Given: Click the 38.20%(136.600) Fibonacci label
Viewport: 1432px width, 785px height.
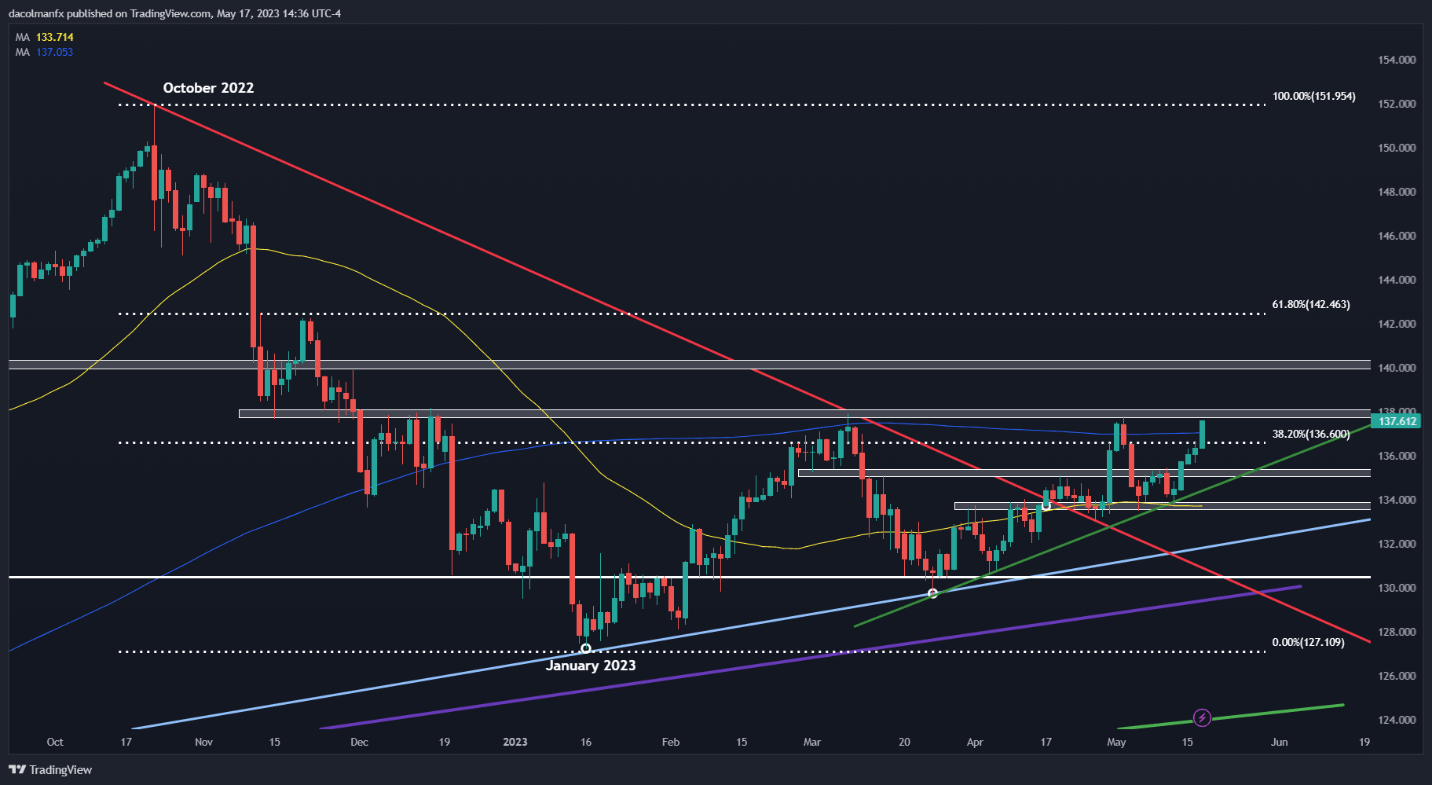Looking at the screenshot, I should (1311, 434).
